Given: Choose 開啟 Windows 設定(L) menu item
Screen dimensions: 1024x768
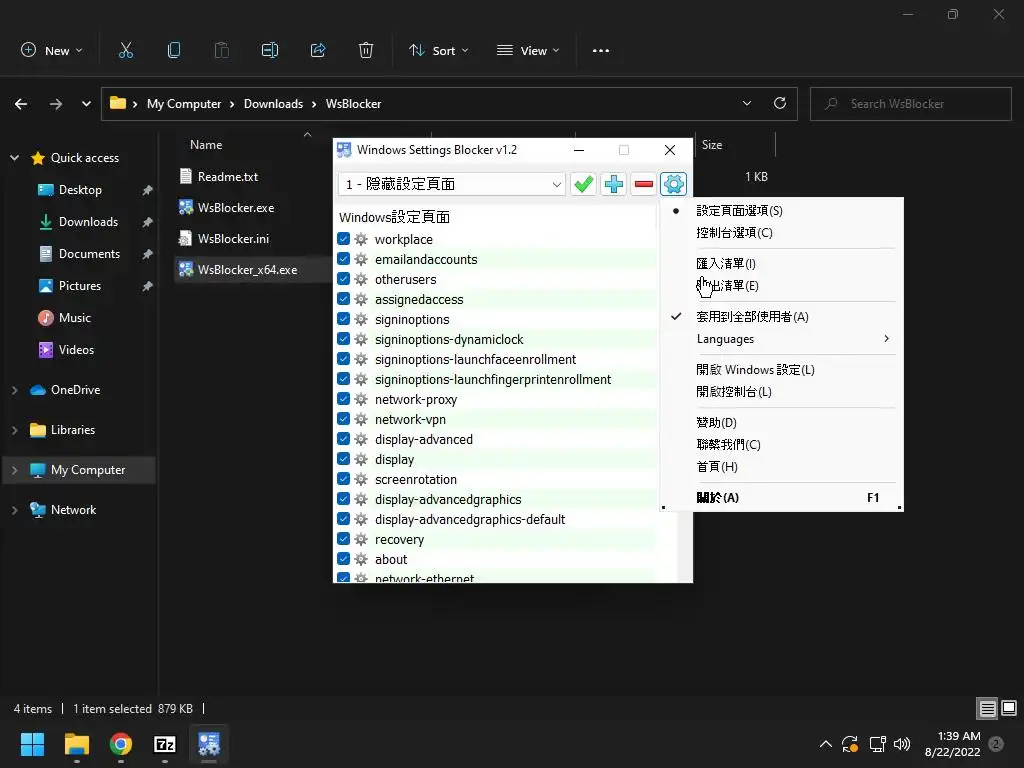Looking at the screenshot, I should coord(782,370).
